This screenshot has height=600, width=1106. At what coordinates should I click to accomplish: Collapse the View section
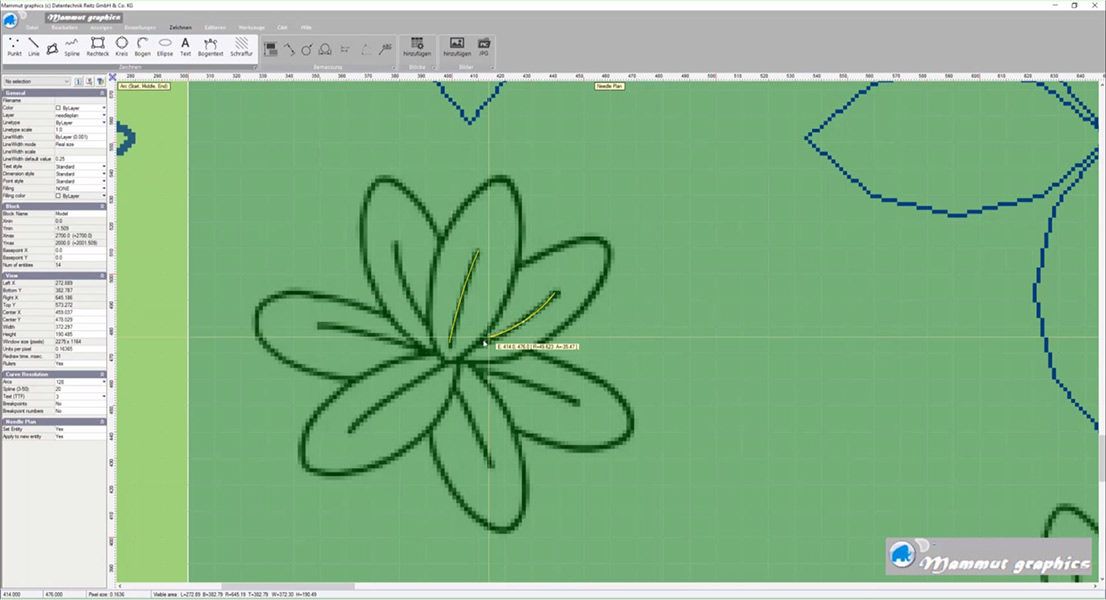[x=102, y=276]
